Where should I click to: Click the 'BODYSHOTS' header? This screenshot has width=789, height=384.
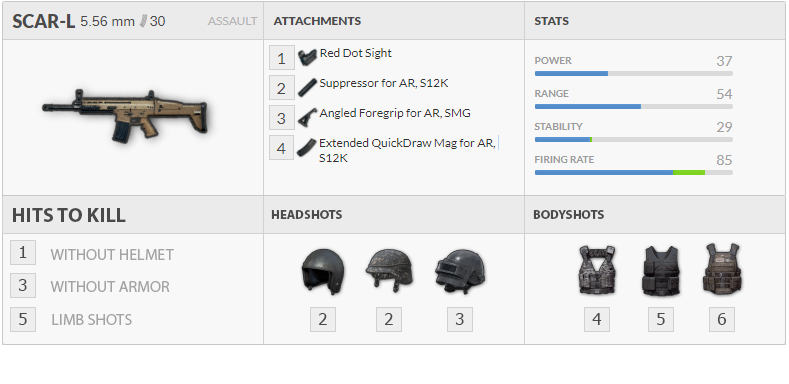(x=569, y=215)
